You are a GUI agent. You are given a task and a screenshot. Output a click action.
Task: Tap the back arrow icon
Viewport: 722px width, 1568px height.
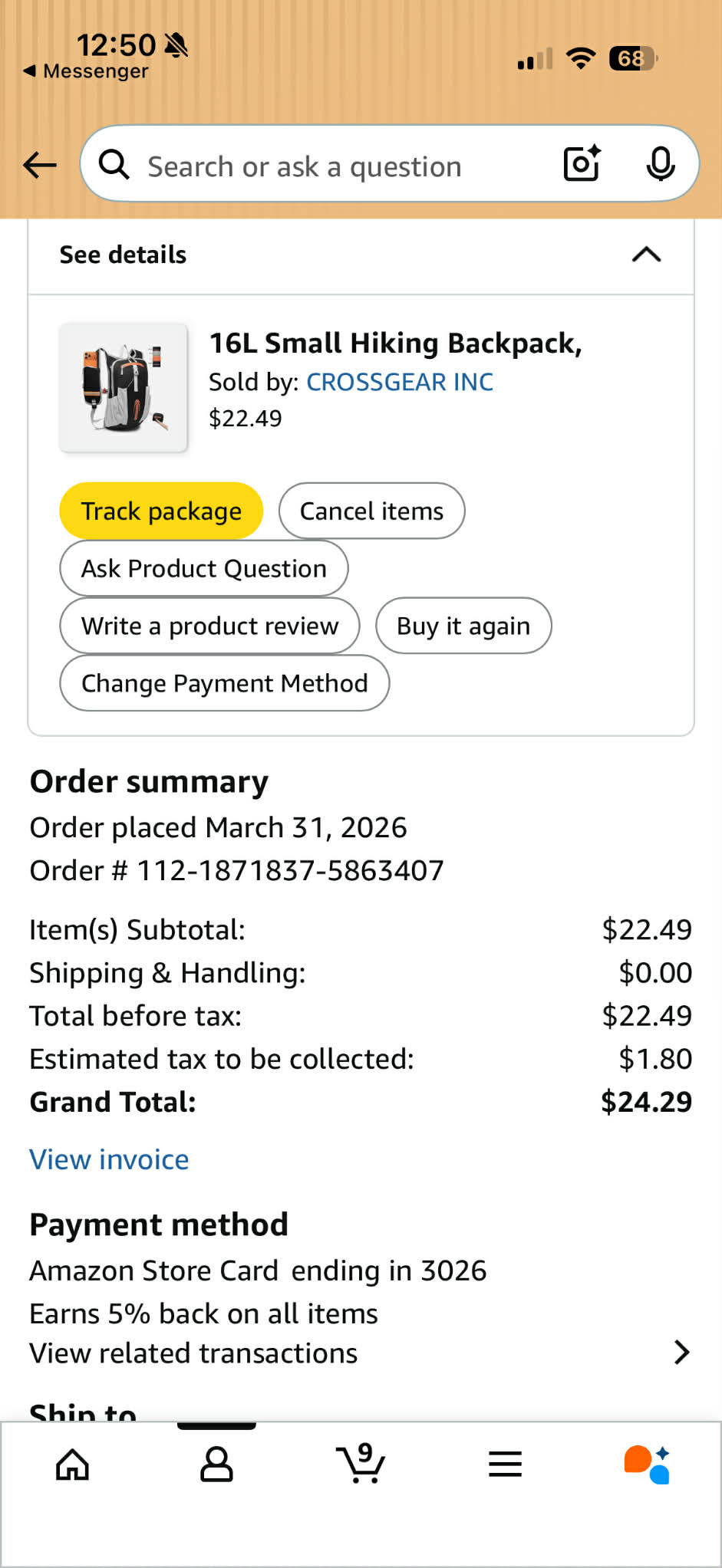tap(40, 165)
